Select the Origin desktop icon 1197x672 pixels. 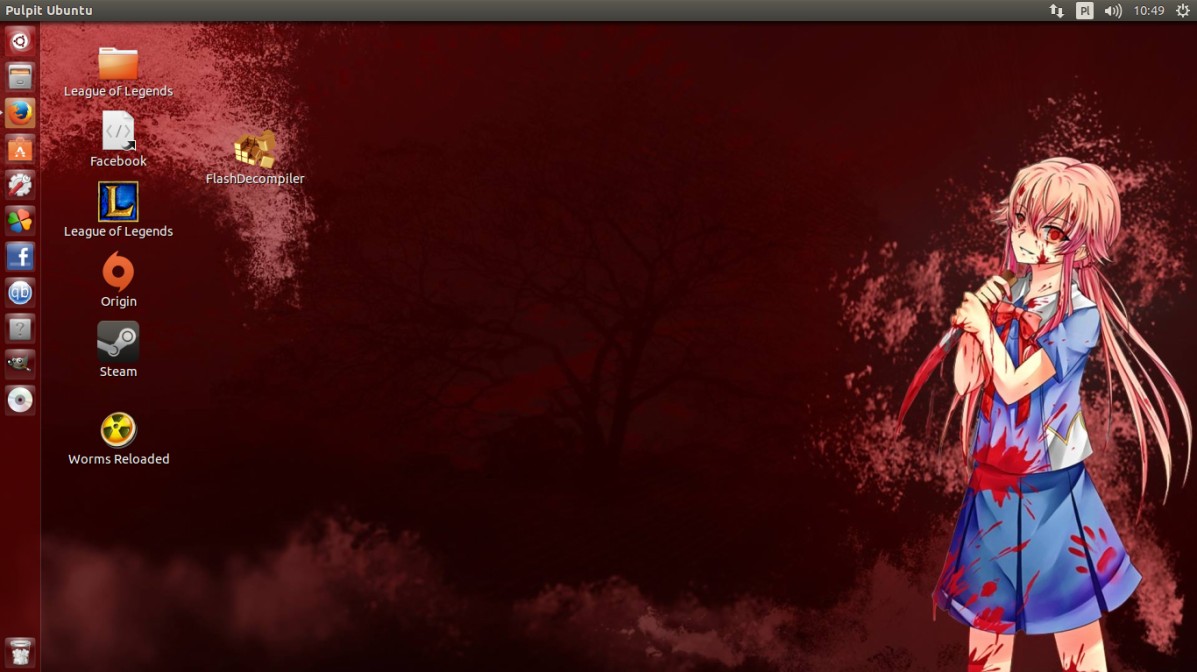click(118, 271)
